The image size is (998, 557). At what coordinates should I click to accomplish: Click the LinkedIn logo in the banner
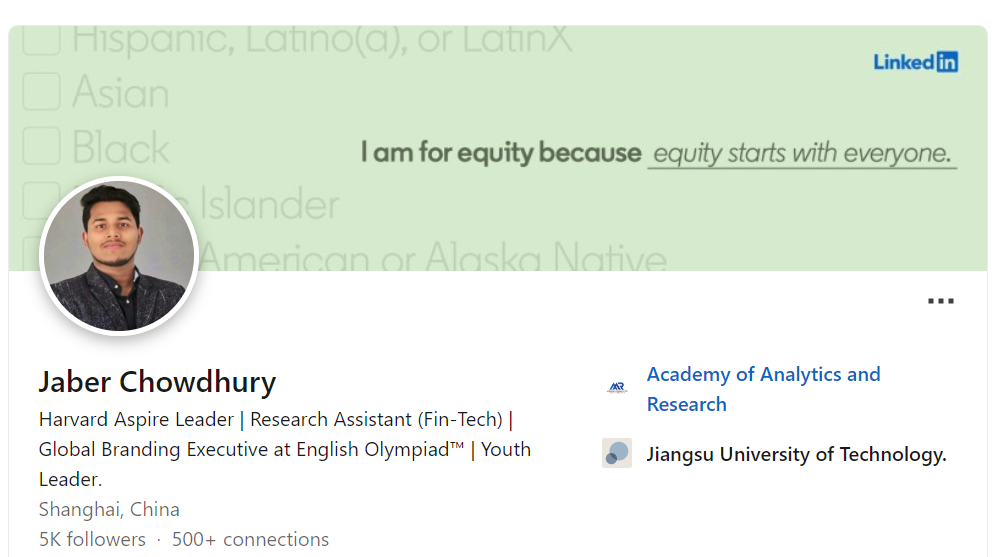tap(915, 62)
